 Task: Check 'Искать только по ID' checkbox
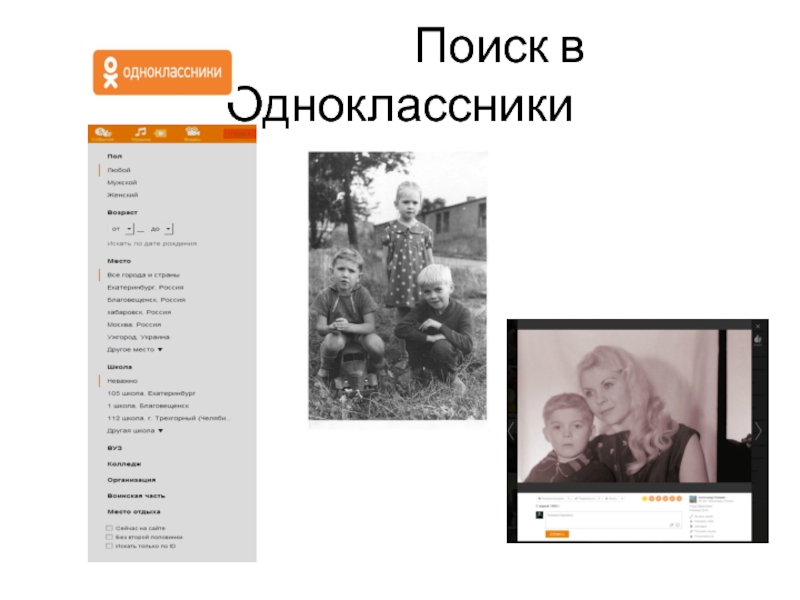coord(109,546)
